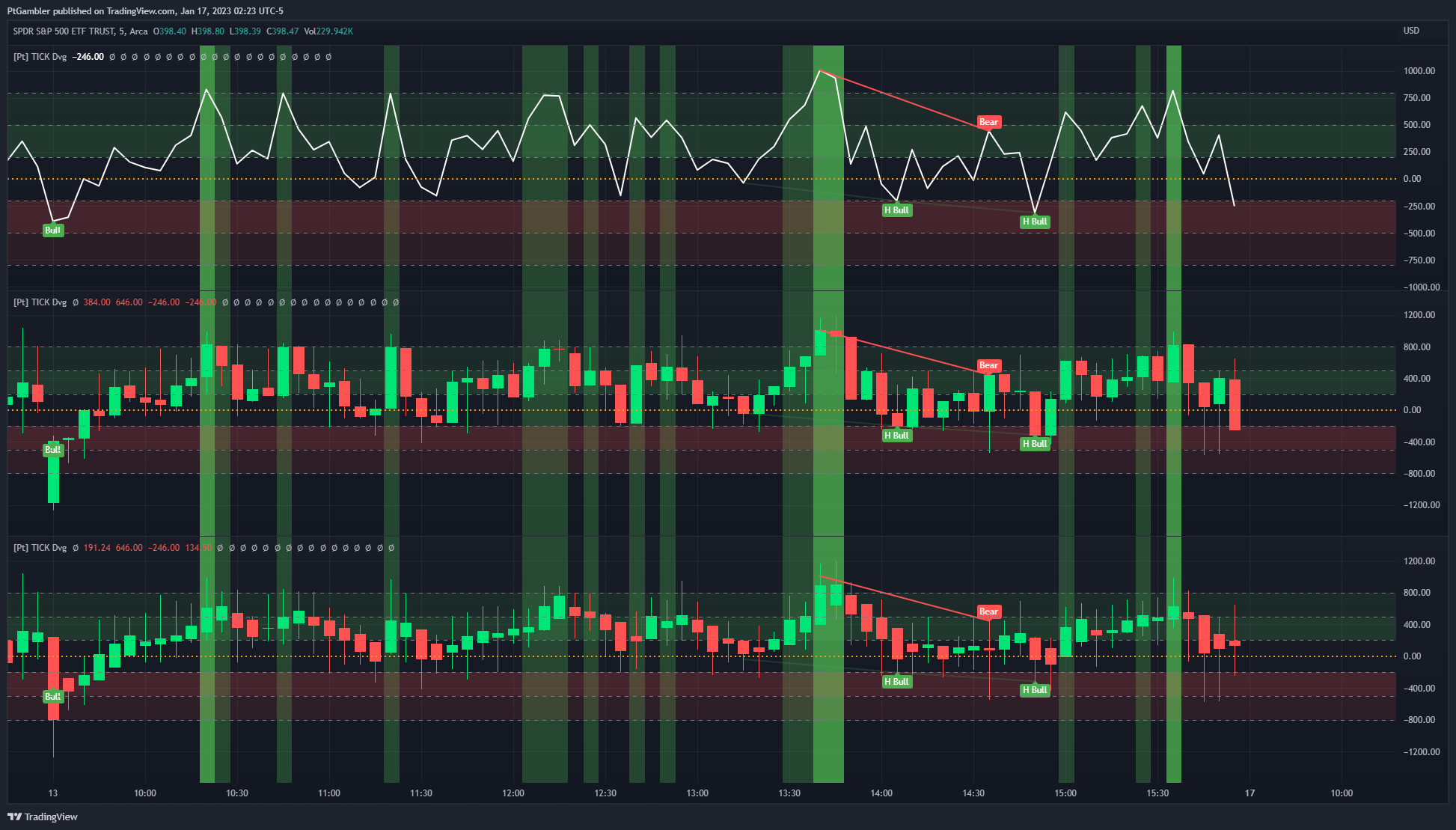Viewport: 1456px width, 830px height.
Task: Click the Bull label in the bottom pane
Action: click(x=53, y=697)
